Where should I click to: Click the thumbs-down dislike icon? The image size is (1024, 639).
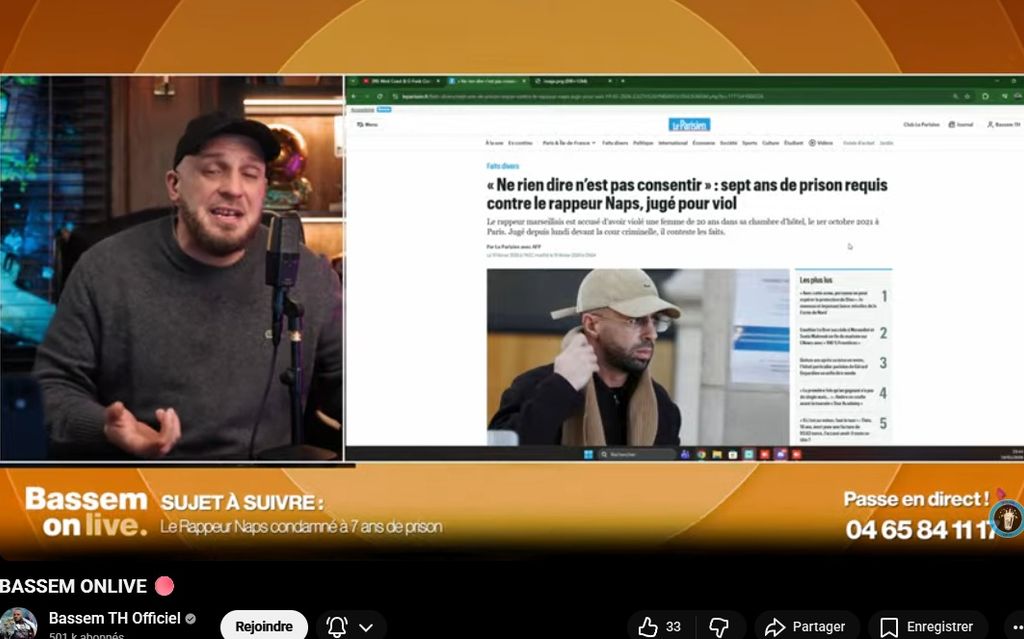point(719,627)
